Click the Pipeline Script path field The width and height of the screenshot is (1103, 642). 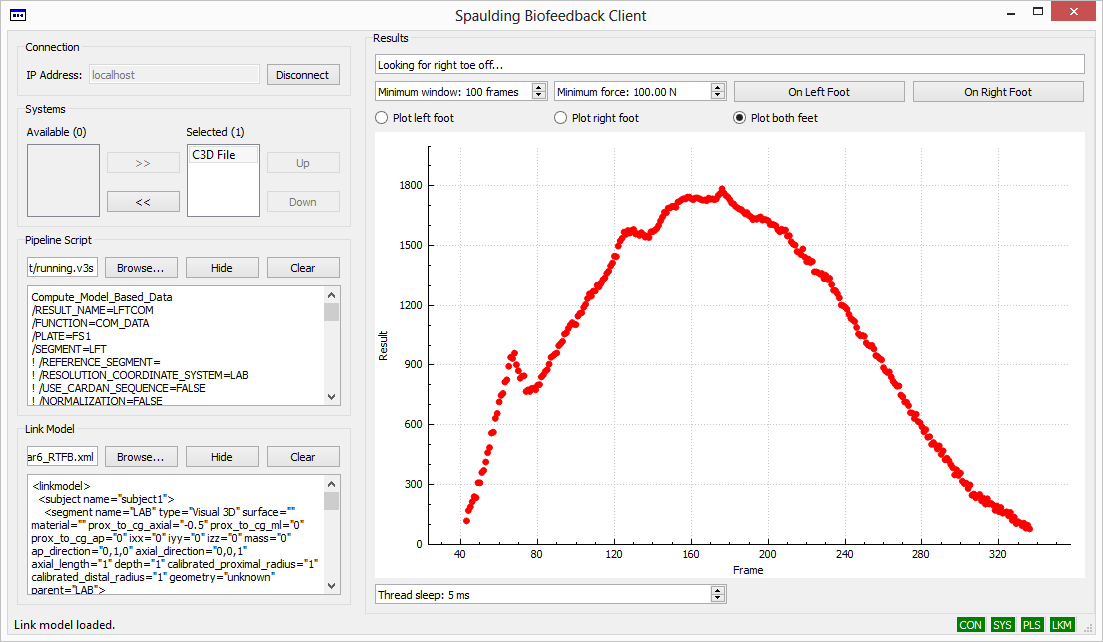click(x=62, y=268)
